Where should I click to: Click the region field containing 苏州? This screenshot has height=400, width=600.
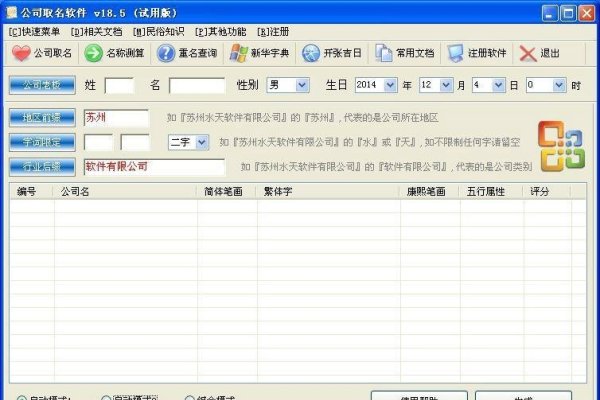[116, 118]
